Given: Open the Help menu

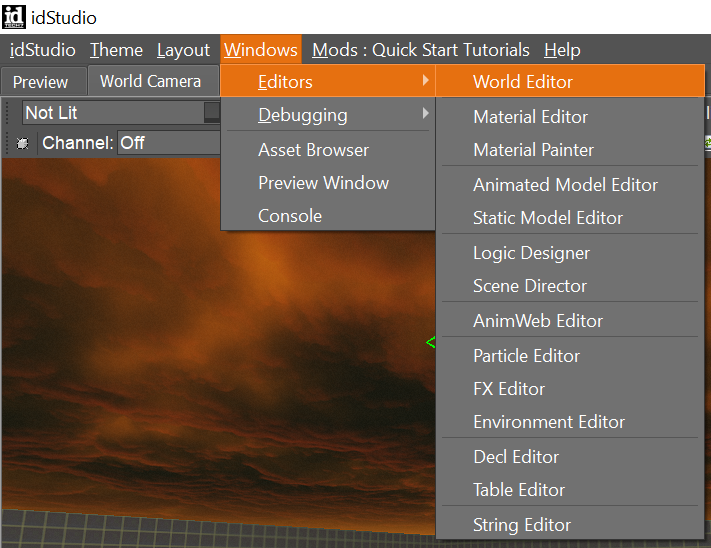Looking at the screenshot, I should (562, 50).
